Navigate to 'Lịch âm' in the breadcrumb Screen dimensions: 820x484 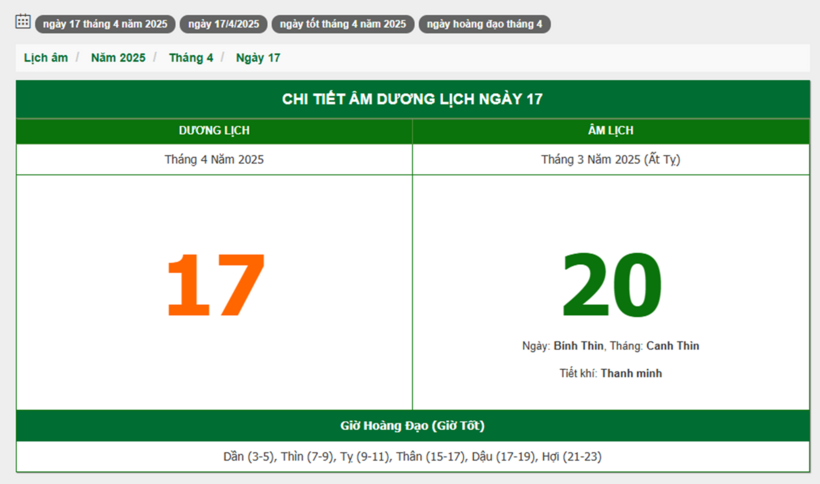click(x=46, y=58)
